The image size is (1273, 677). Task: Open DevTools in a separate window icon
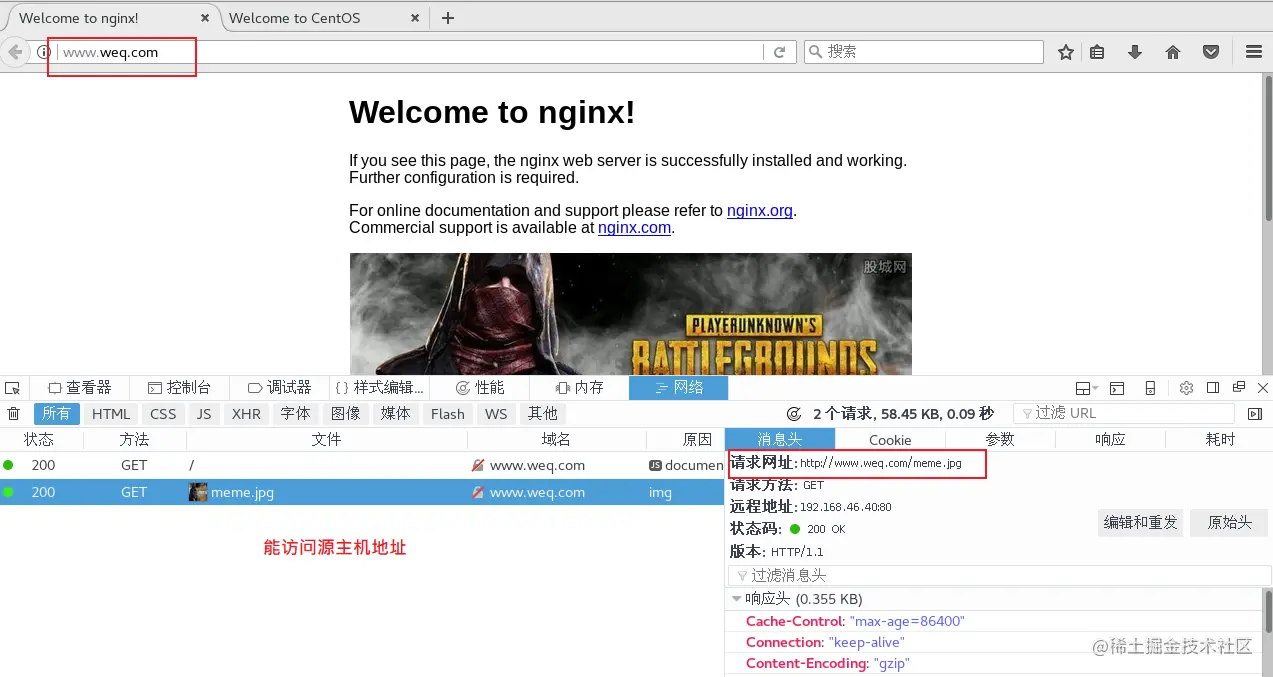click(1239, 387)
